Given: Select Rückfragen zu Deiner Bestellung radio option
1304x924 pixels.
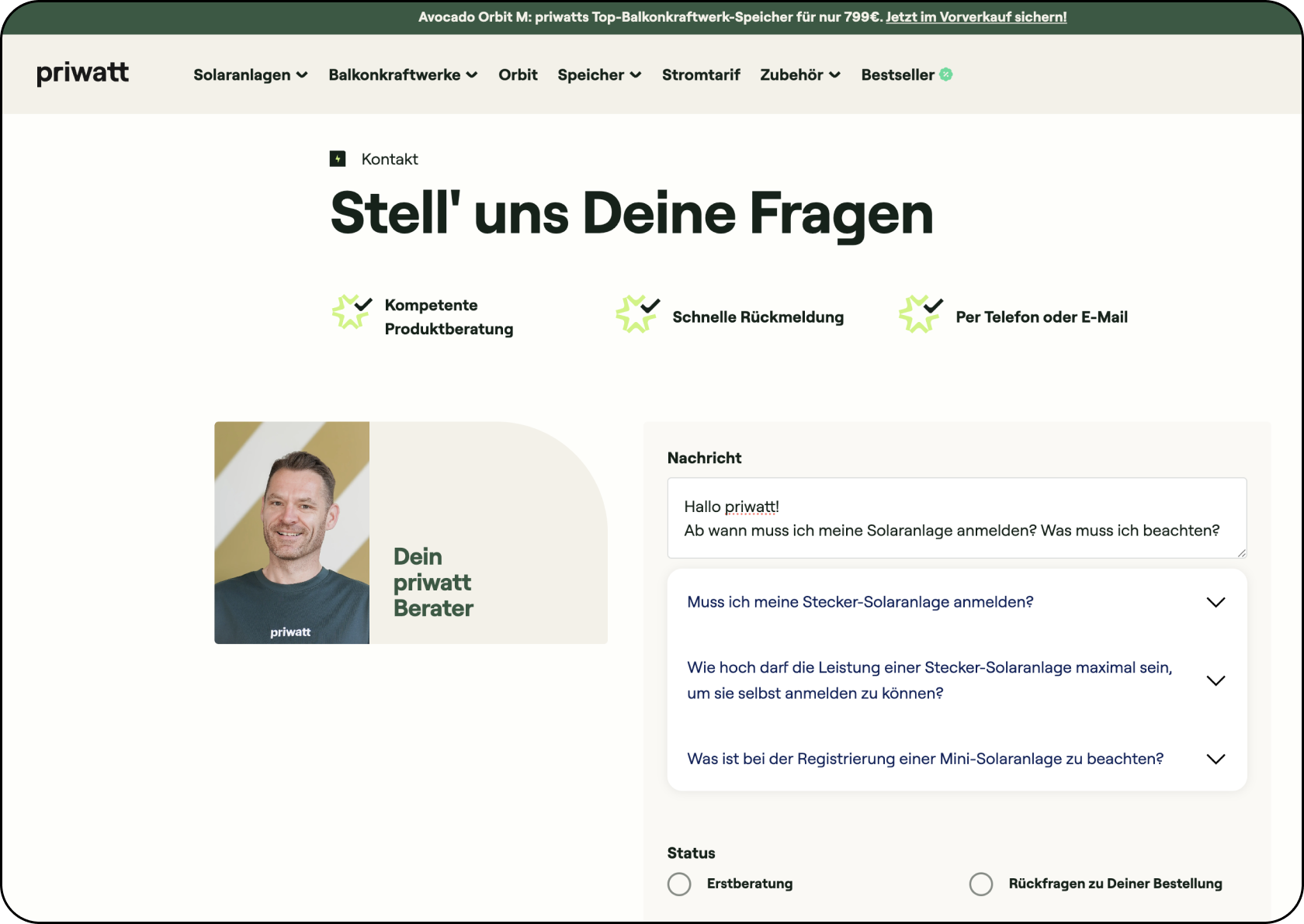Looking at the screenshot, I should click(981, 884).
